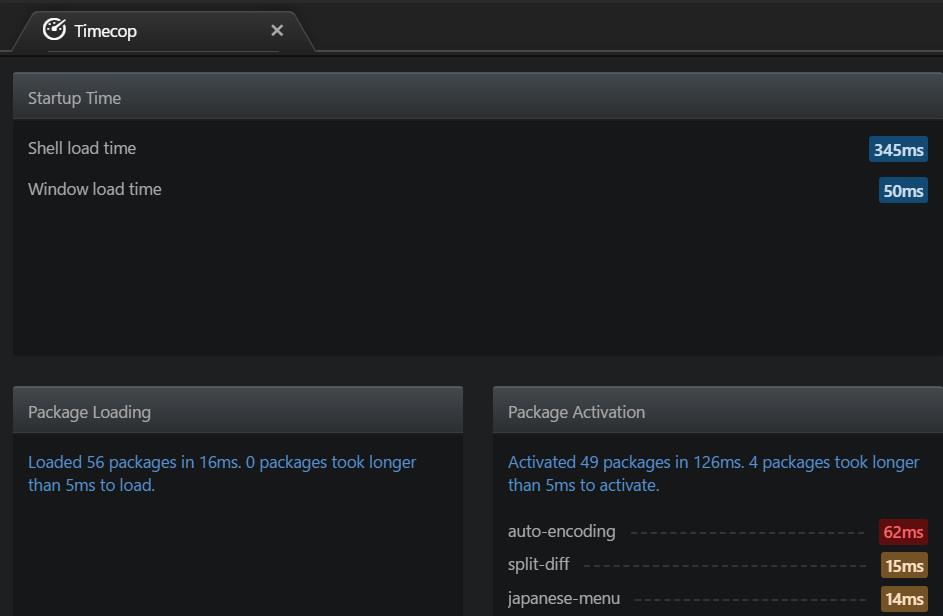
Task: Click the 14ms japanese-menu badge
Action: point(904,599)
